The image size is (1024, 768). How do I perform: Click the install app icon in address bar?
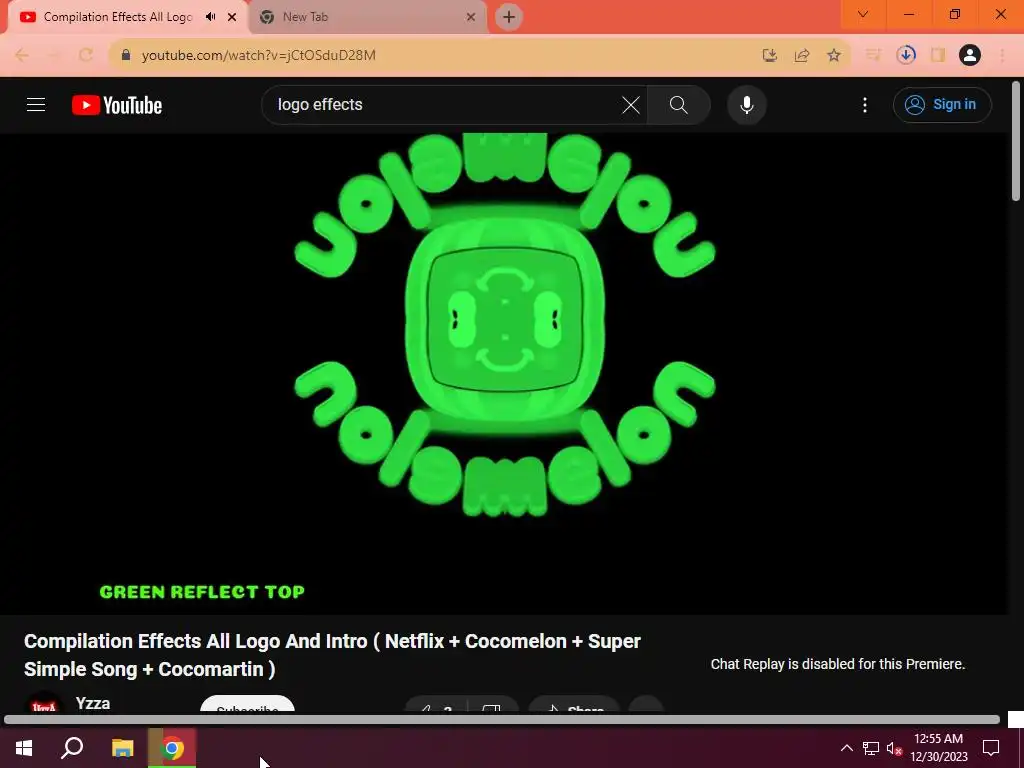coord(770,55)
